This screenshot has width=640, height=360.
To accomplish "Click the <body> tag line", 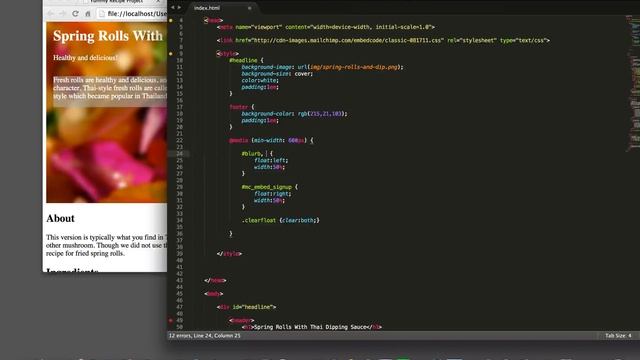I will click(214, 294).
